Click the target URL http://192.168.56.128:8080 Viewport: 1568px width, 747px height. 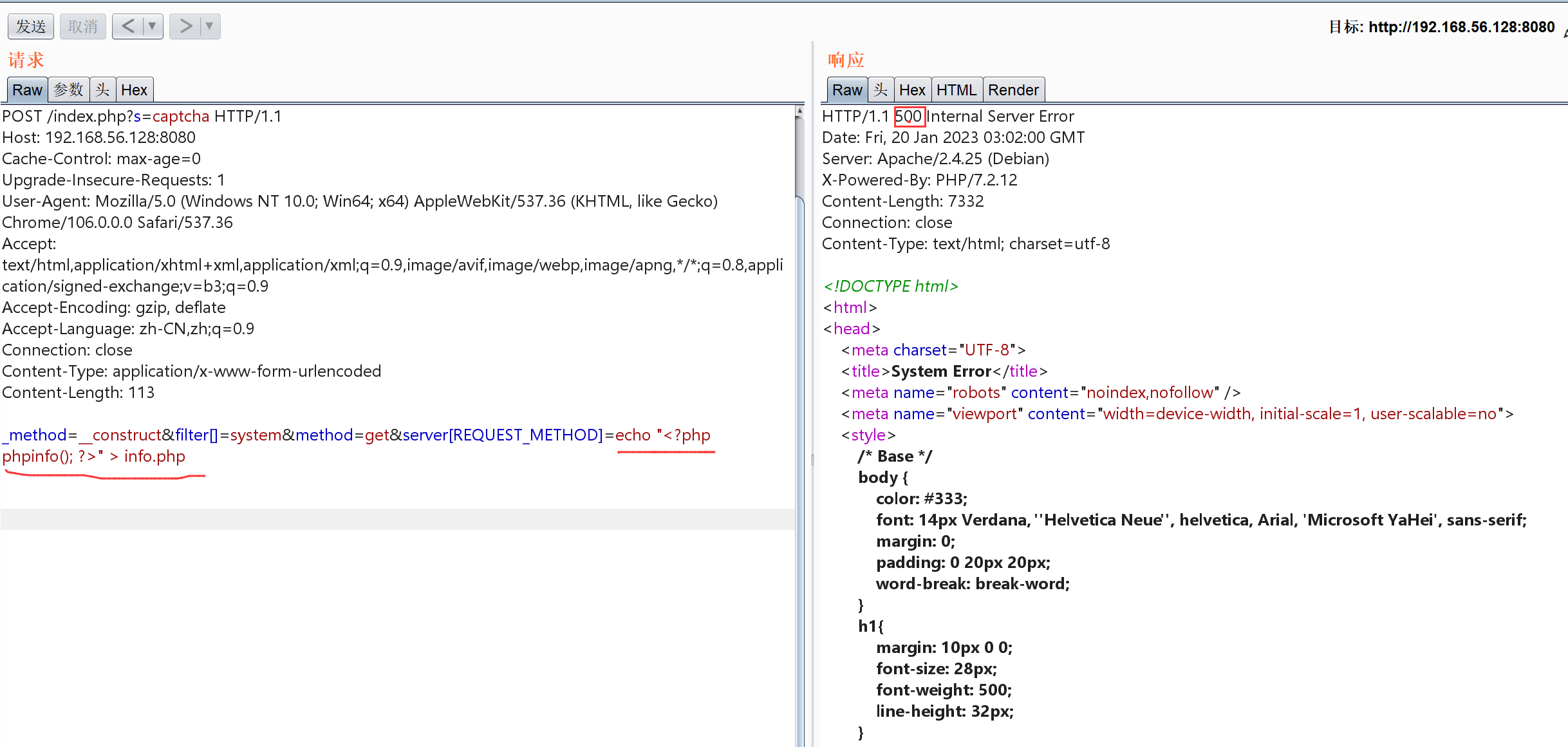point(1461,27)
